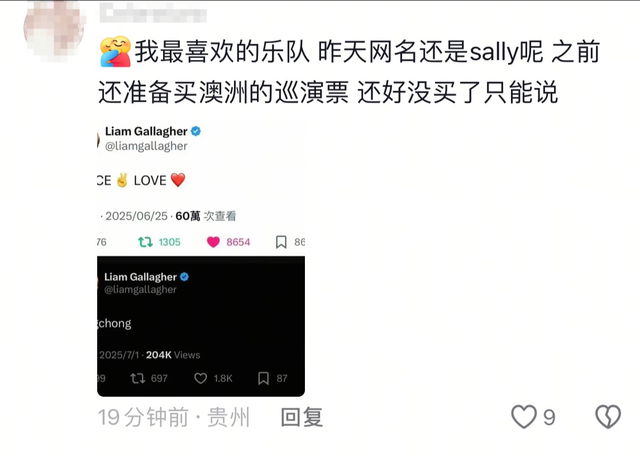Click the retweet icon showing 697

138,378
